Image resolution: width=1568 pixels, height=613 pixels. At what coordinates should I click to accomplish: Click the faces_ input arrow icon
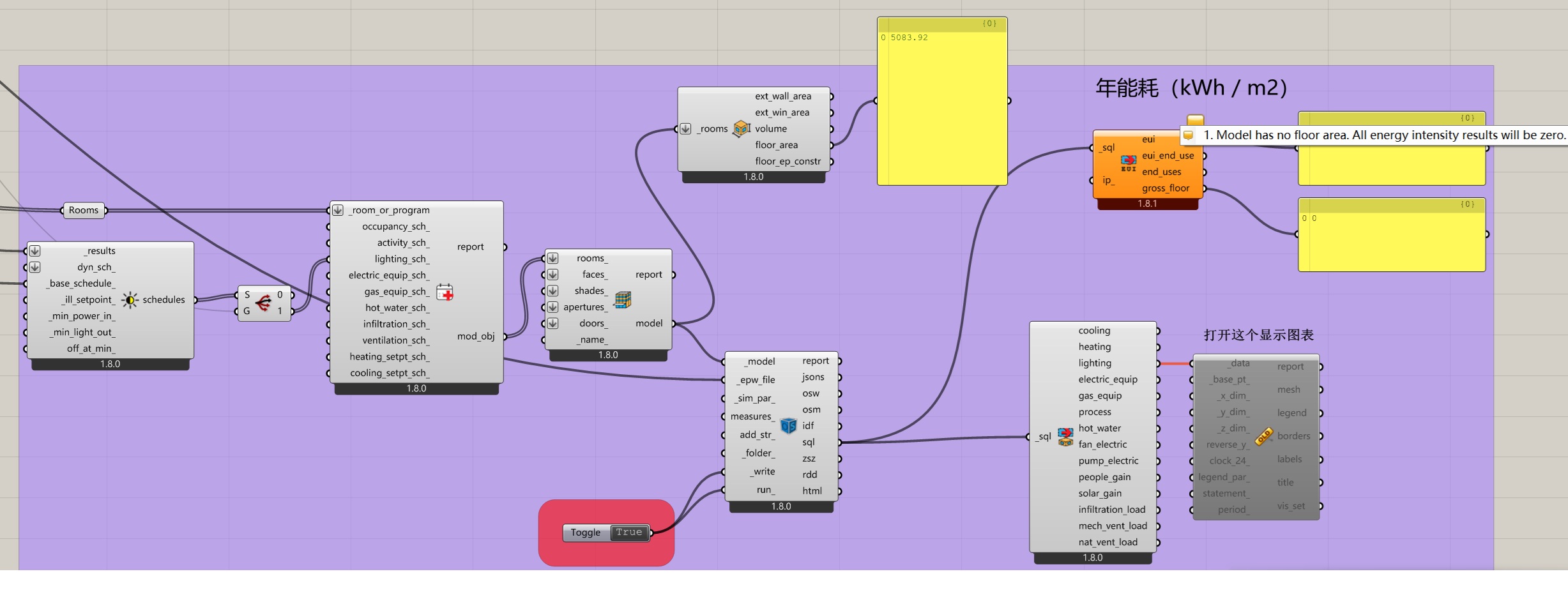[553, 275]
